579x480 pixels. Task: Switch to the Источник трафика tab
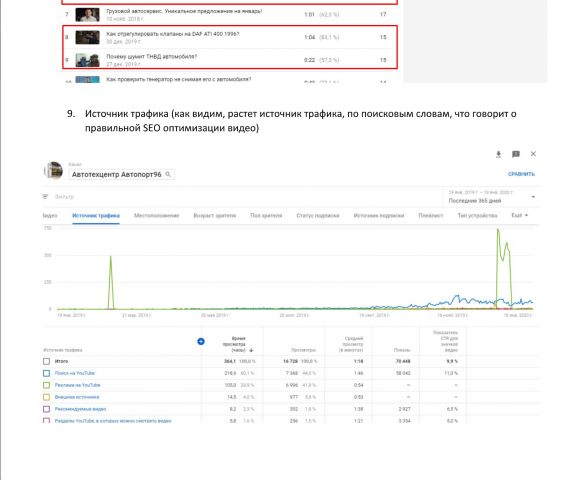coord(96,216)
